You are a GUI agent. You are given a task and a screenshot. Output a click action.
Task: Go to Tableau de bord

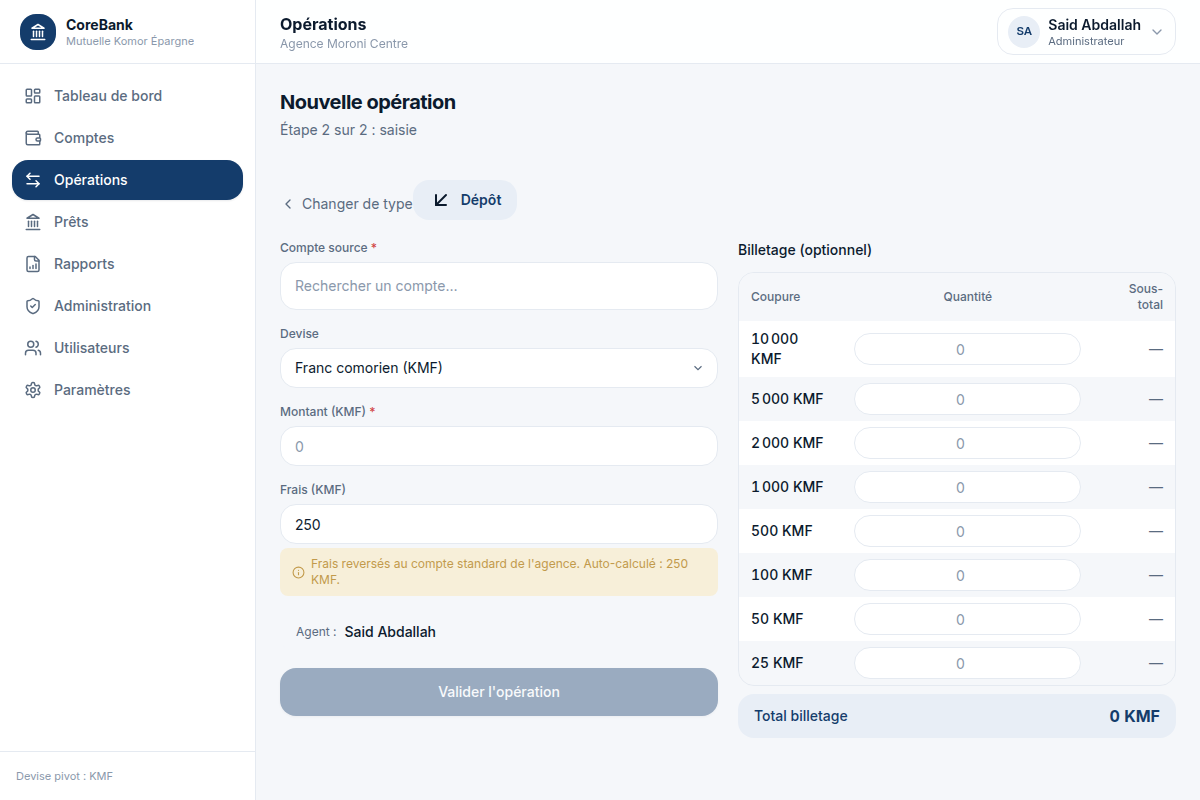(x=127, y=96)
